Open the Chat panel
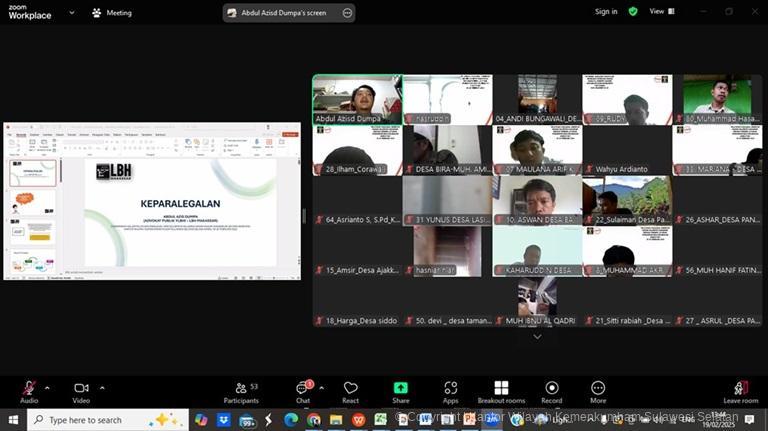Image resolution: width=768 pixels, height=431 pixels. click(x=303, y=390)
